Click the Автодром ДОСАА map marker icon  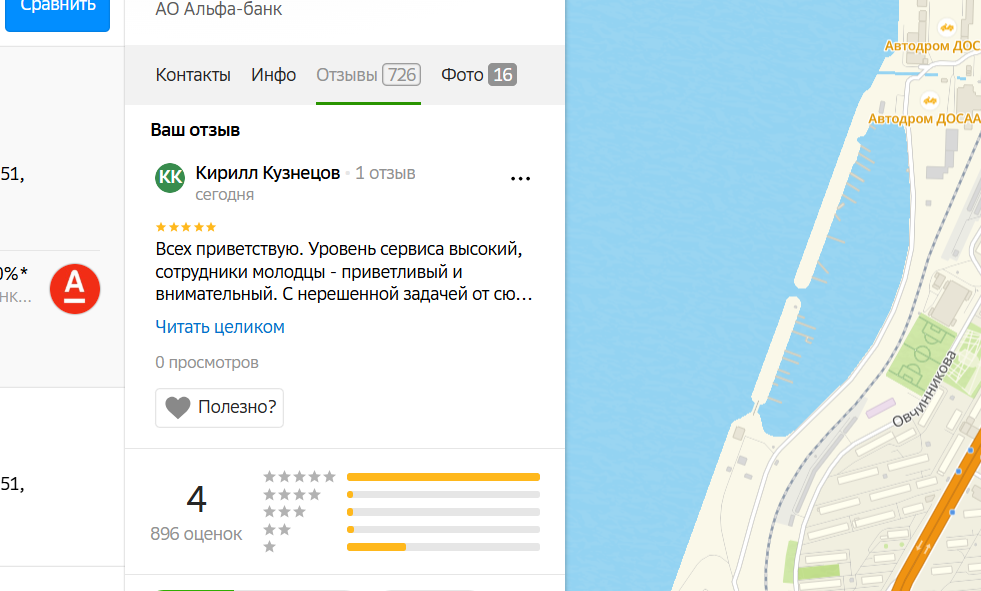930,101
